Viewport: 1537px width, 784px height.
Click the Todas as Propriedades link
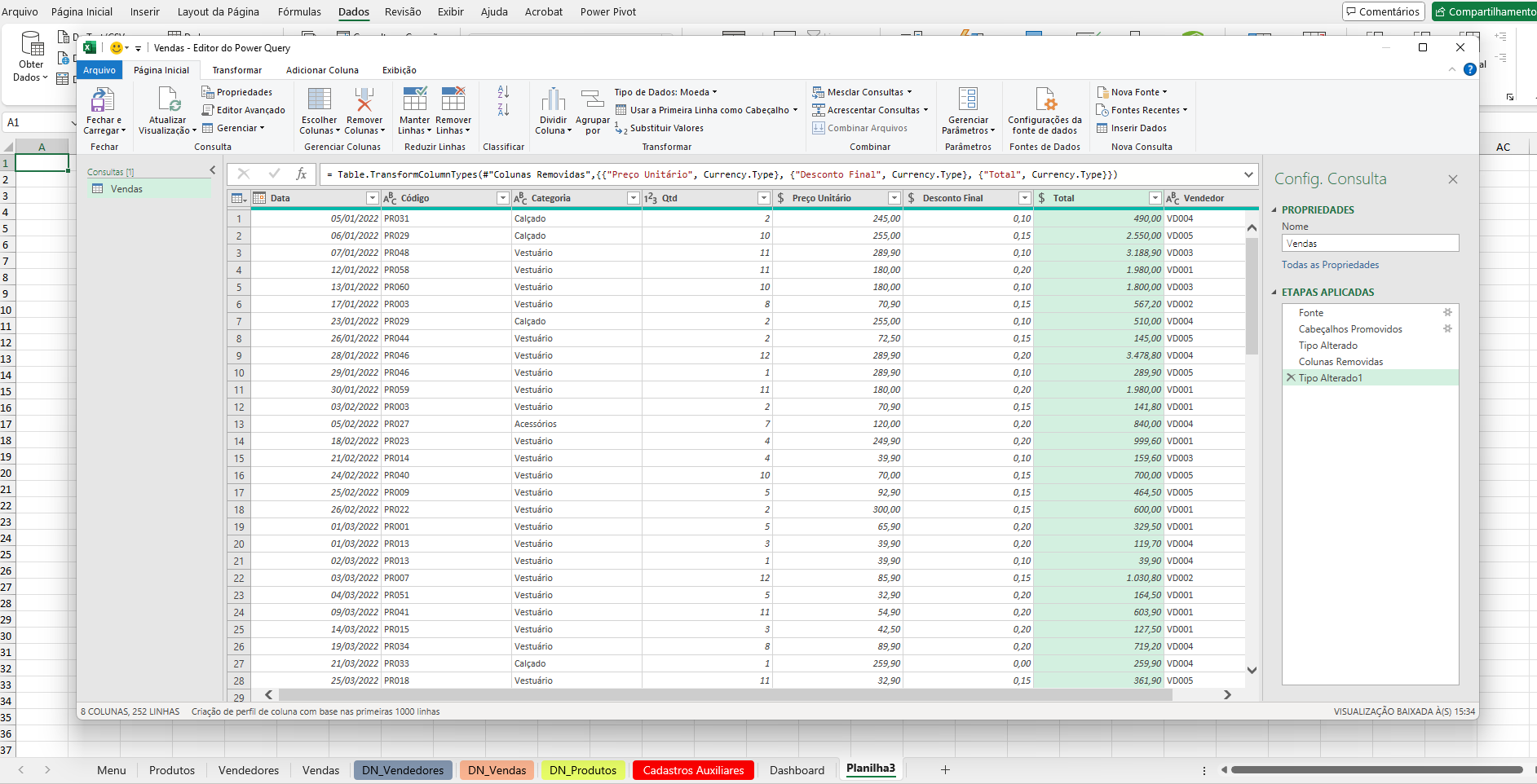pos(1330,265)
